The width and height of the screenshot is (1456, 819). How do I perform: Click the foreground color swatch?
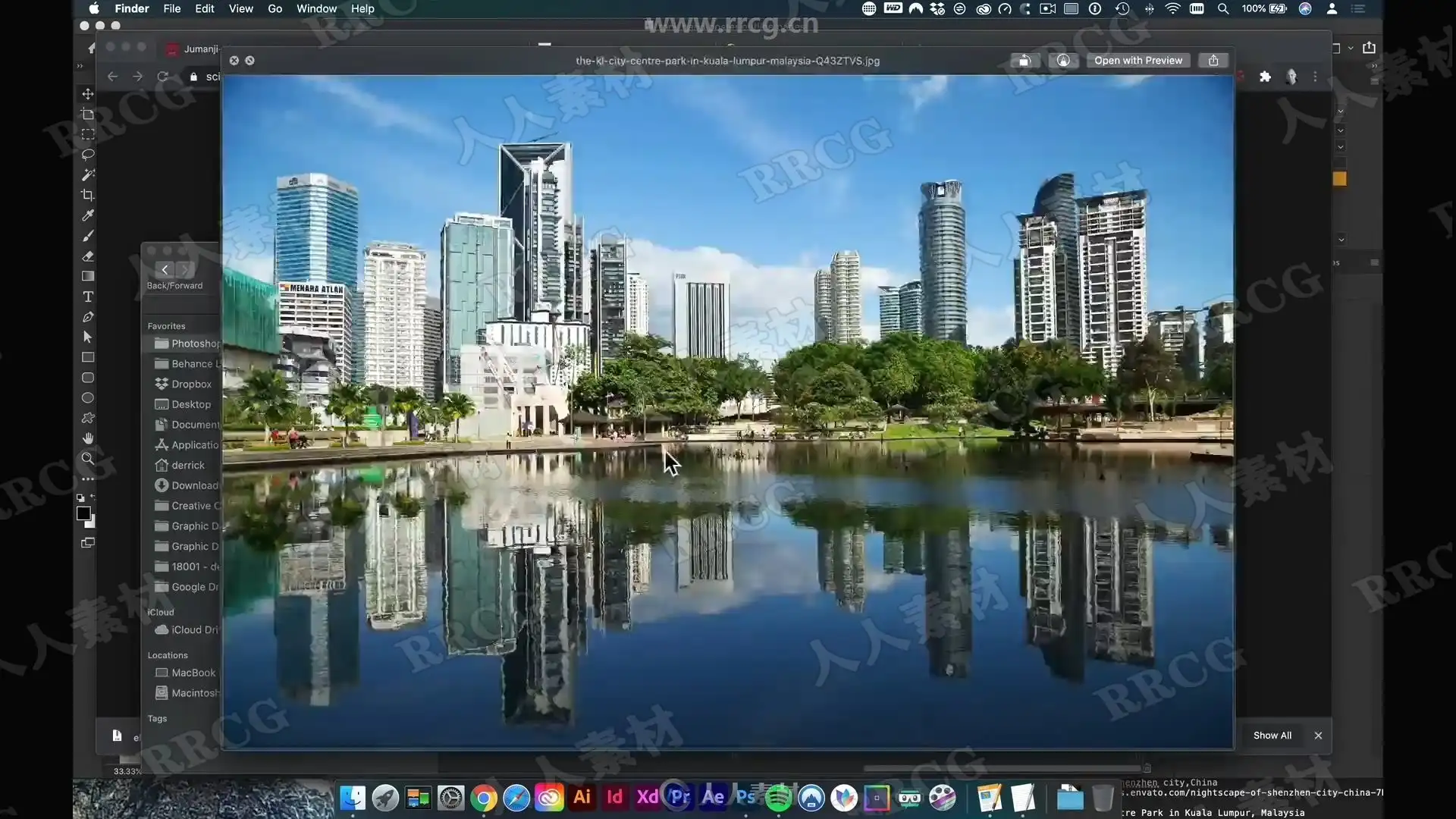83,513
